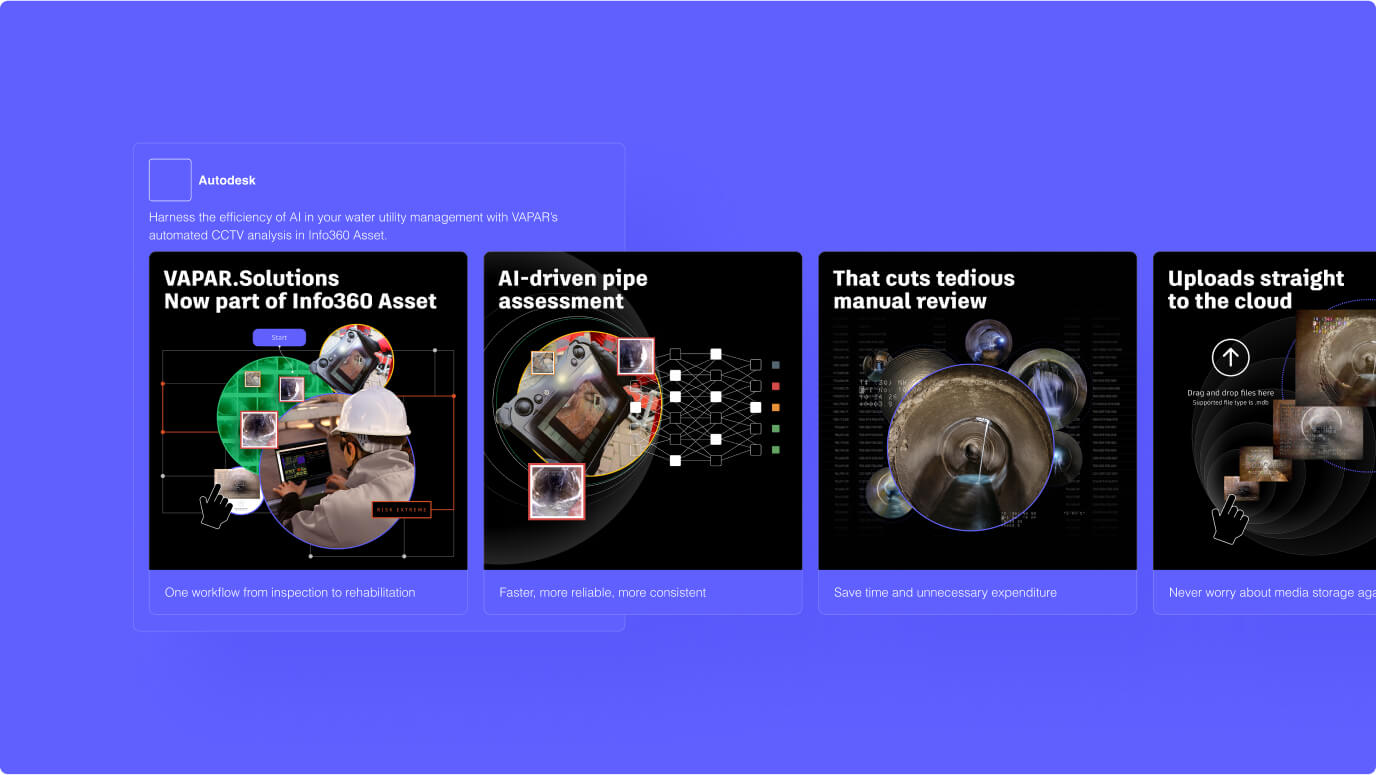This screenshot has height=775, width=1376.
Task: Click the 'That cuts tedious manual review' headline
Action: coord(923,290)
